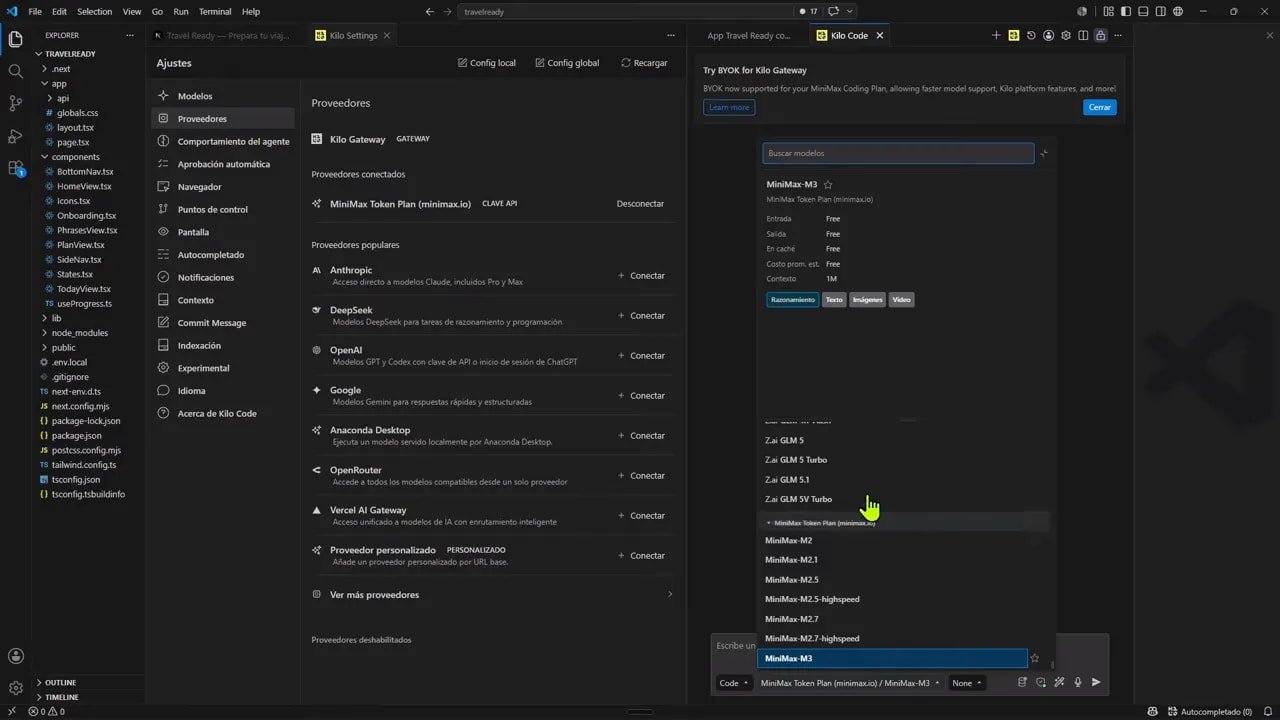Screen dimensions: 1280x720
Task: Collapse the components folder
Action: [75, 157]
